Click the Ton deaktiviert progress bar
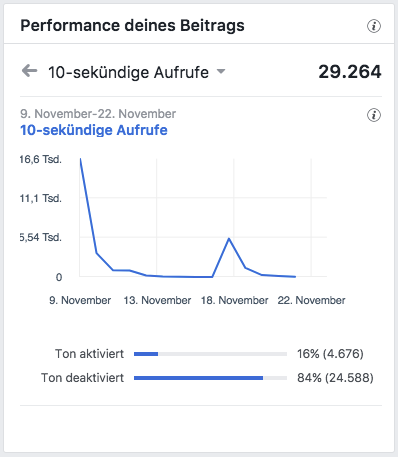 pyautogui.click(x=210, y=378)
